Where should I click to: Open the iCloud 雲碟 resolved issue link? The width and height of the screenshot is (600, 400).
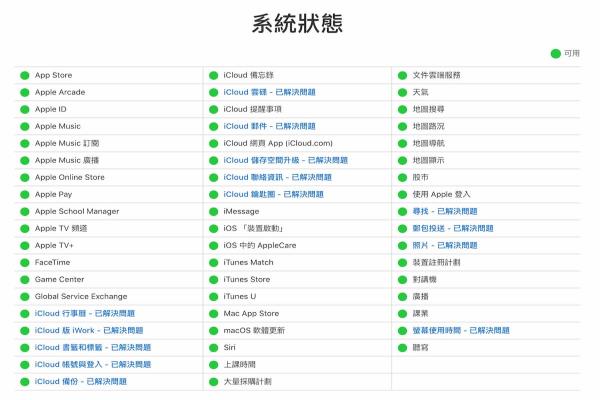[269, 92]
